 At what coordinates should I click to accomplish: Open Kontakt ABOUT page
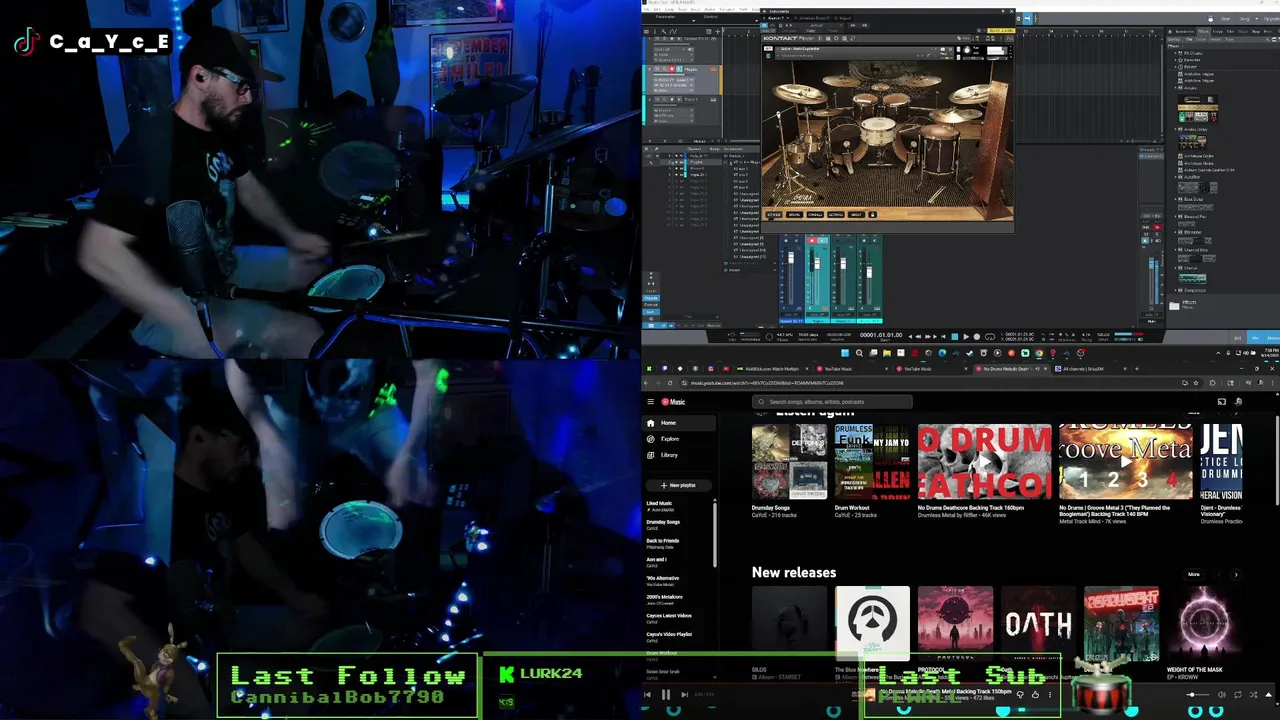[856, 215]
